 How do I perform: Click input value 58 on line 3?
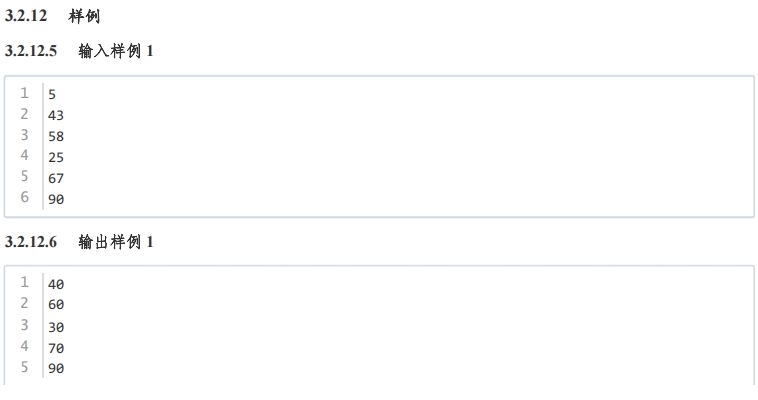[x=56, y=136]
